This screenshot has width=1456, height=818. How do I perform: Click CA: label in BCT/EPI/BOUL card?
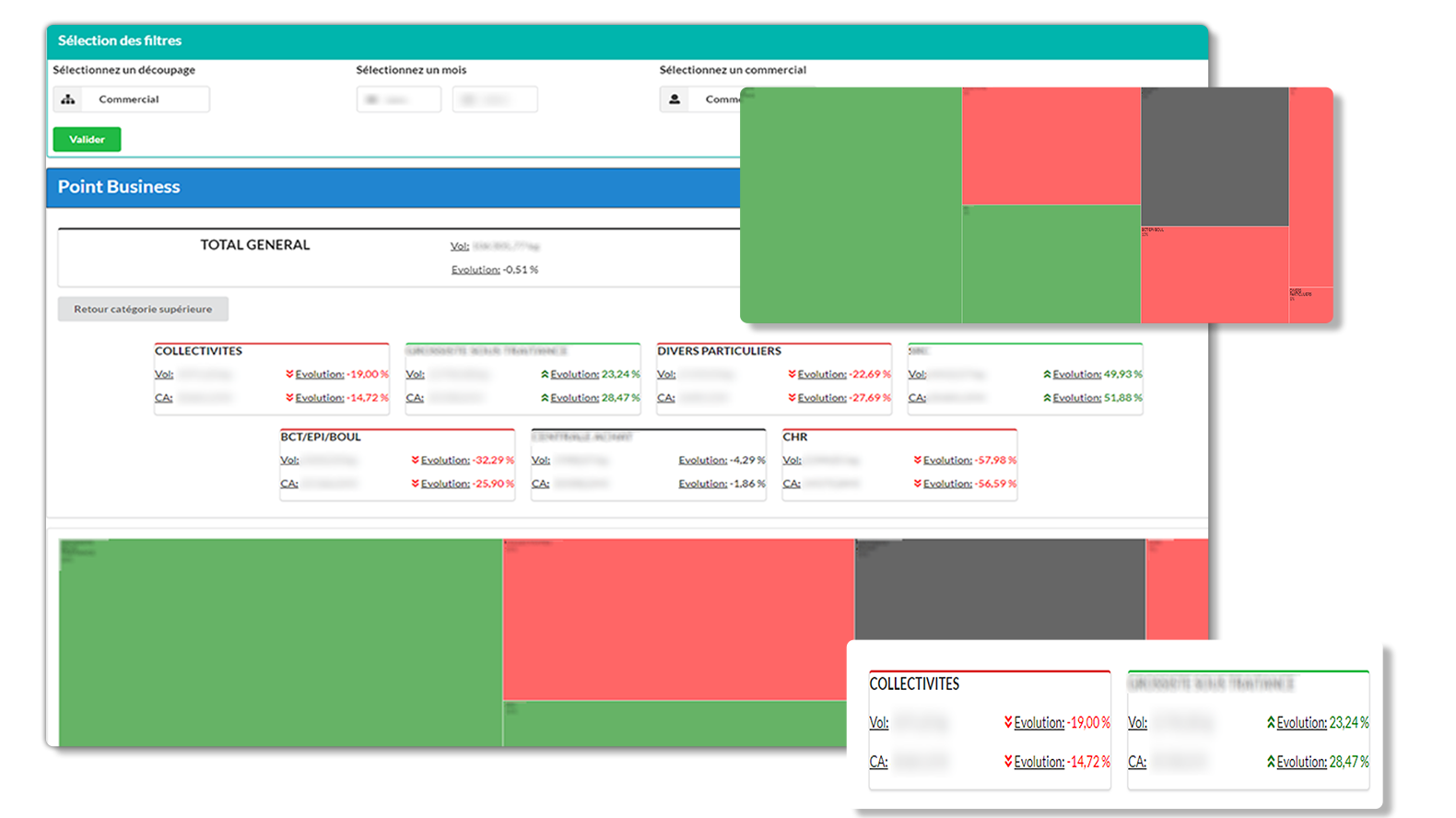[x=289, y=484]
